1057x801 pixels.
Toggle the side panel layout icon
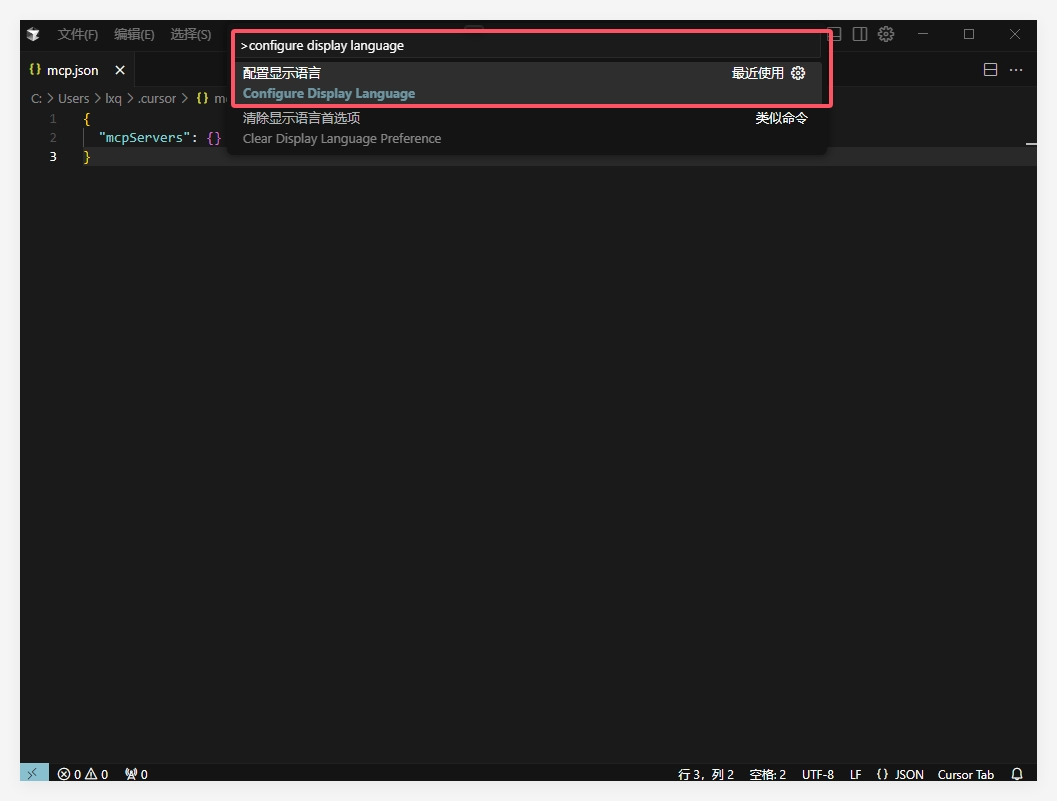[x=859, y=34]
